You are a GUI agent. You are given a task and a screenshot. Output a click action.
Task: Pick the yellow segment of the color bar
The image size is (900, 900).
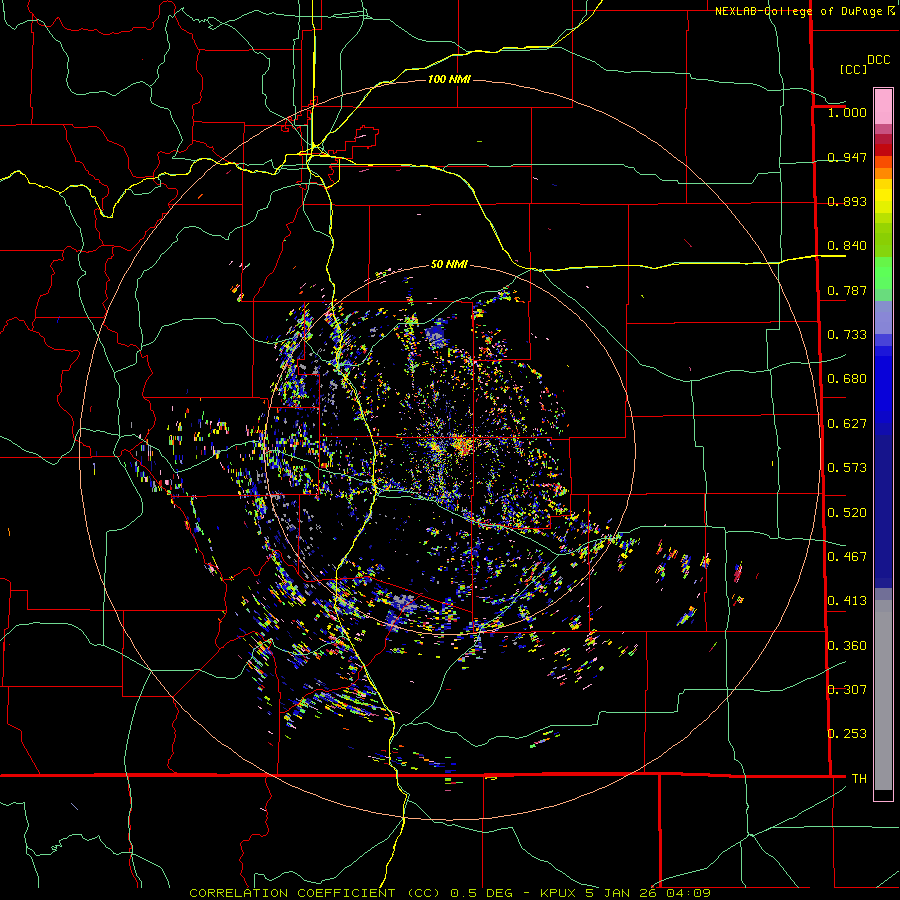pyautogui.click(x=883, y=196)
